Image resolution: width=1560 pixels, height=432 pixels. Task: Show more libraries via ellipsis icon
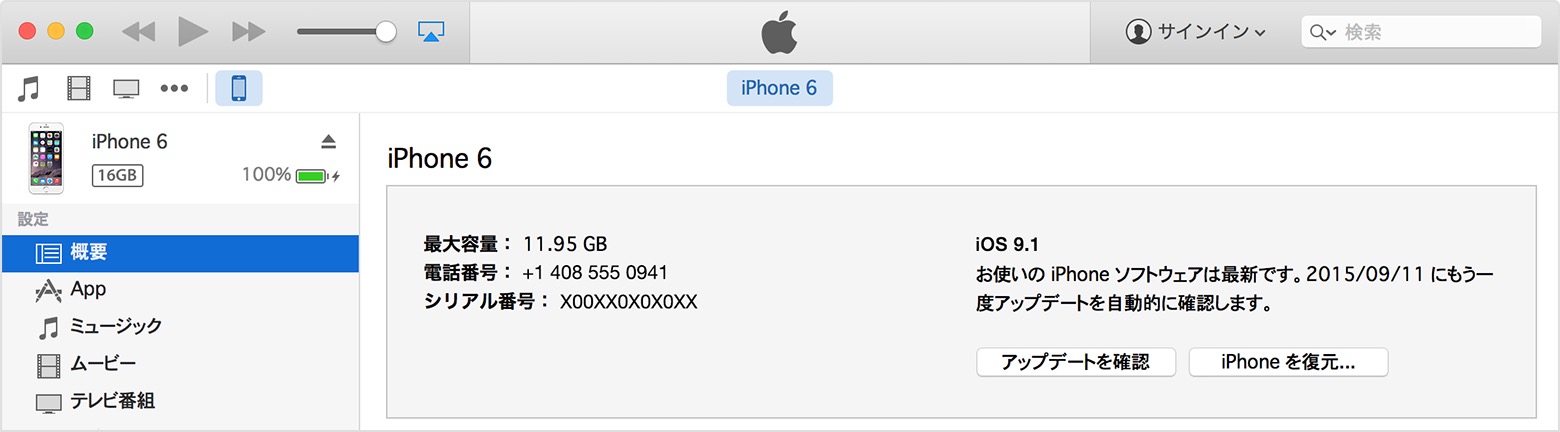[174, 89]
